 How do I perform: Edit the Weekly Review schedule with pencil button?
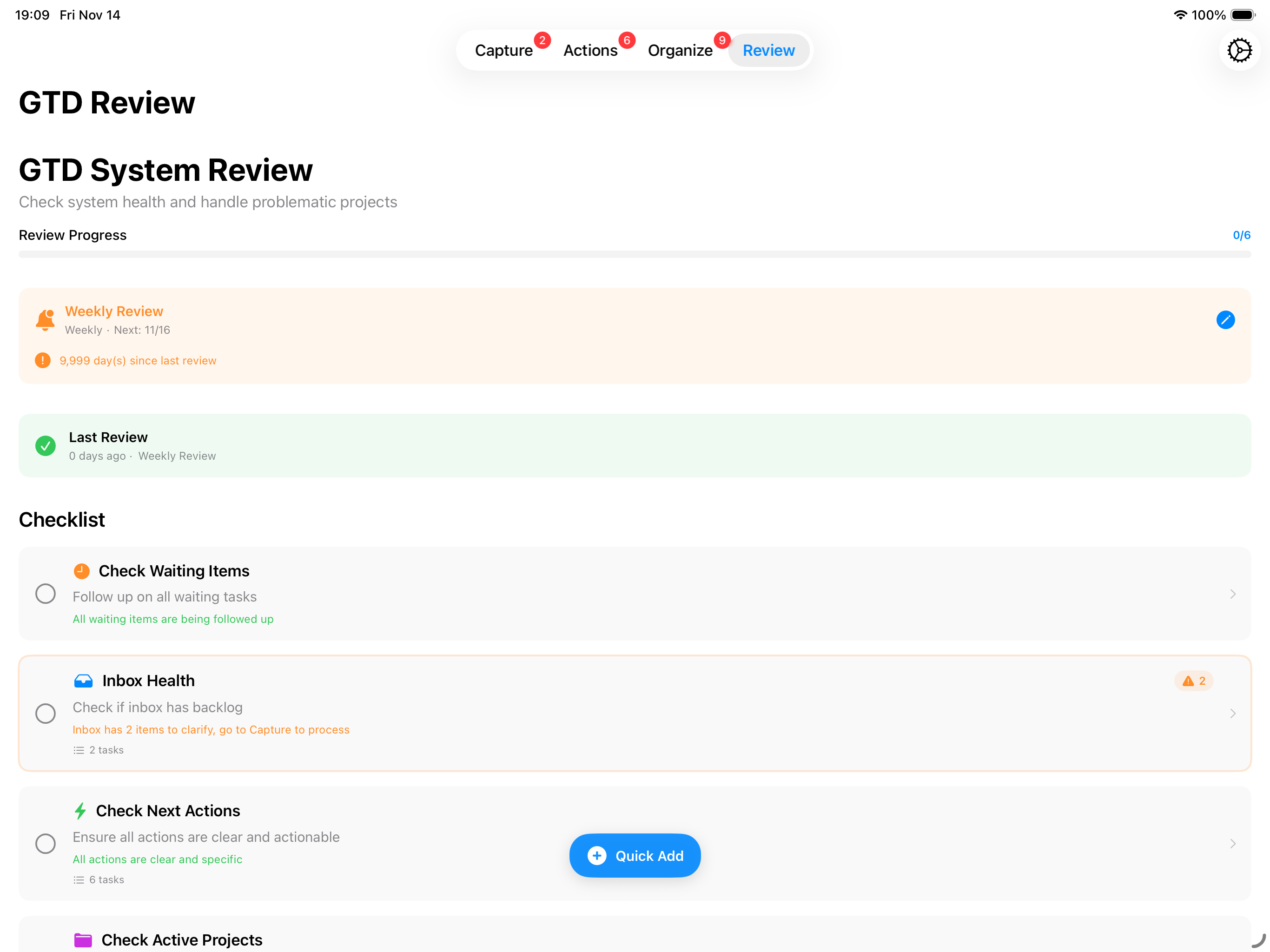(x=1226, y=320)
